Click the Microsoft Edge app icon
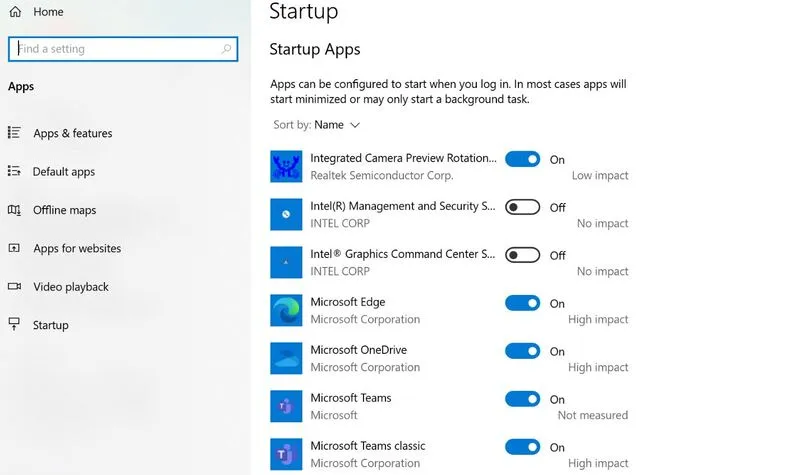 click(x=286, y=310)
